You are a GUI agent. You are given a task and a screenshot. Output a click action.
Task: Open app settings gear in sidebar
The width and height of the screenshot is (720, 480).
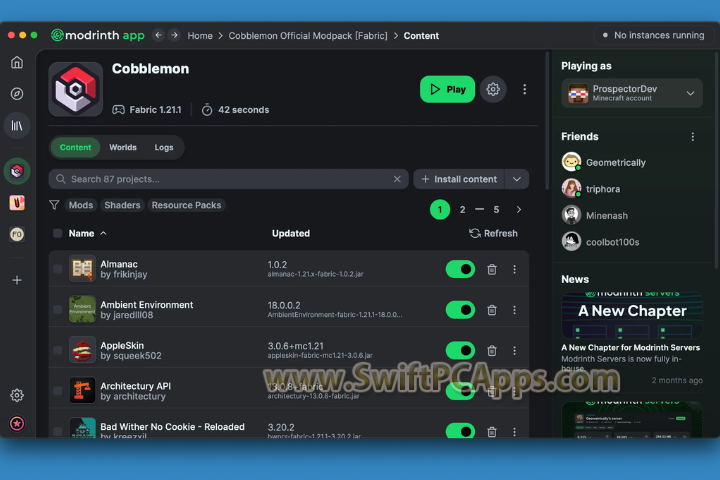click(x=17, y=395)
